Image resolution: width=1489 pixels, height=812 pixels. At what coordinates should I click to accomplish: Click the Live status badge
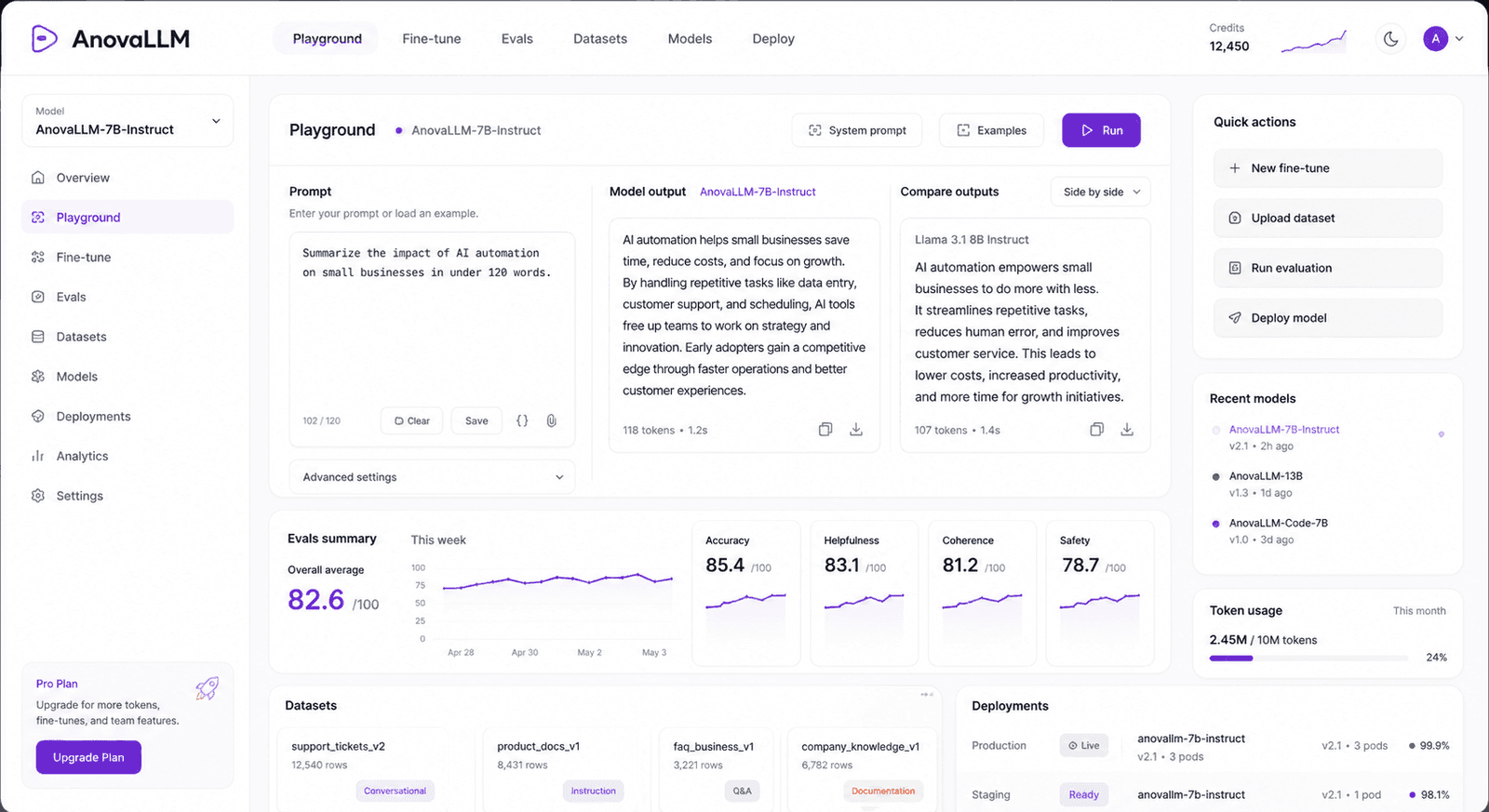point(1084,746)
